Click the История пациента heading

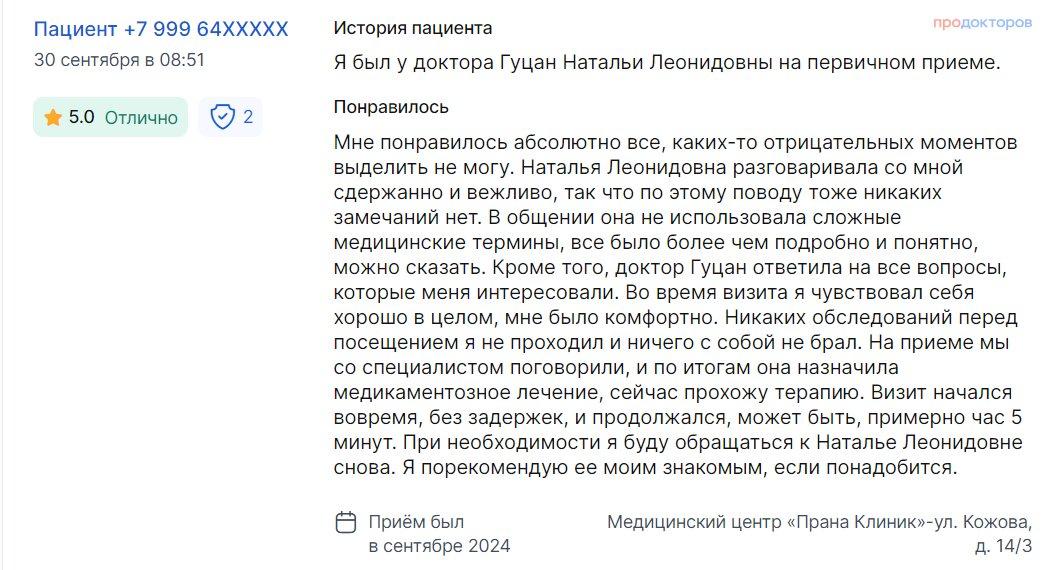(x=413, y=28)
